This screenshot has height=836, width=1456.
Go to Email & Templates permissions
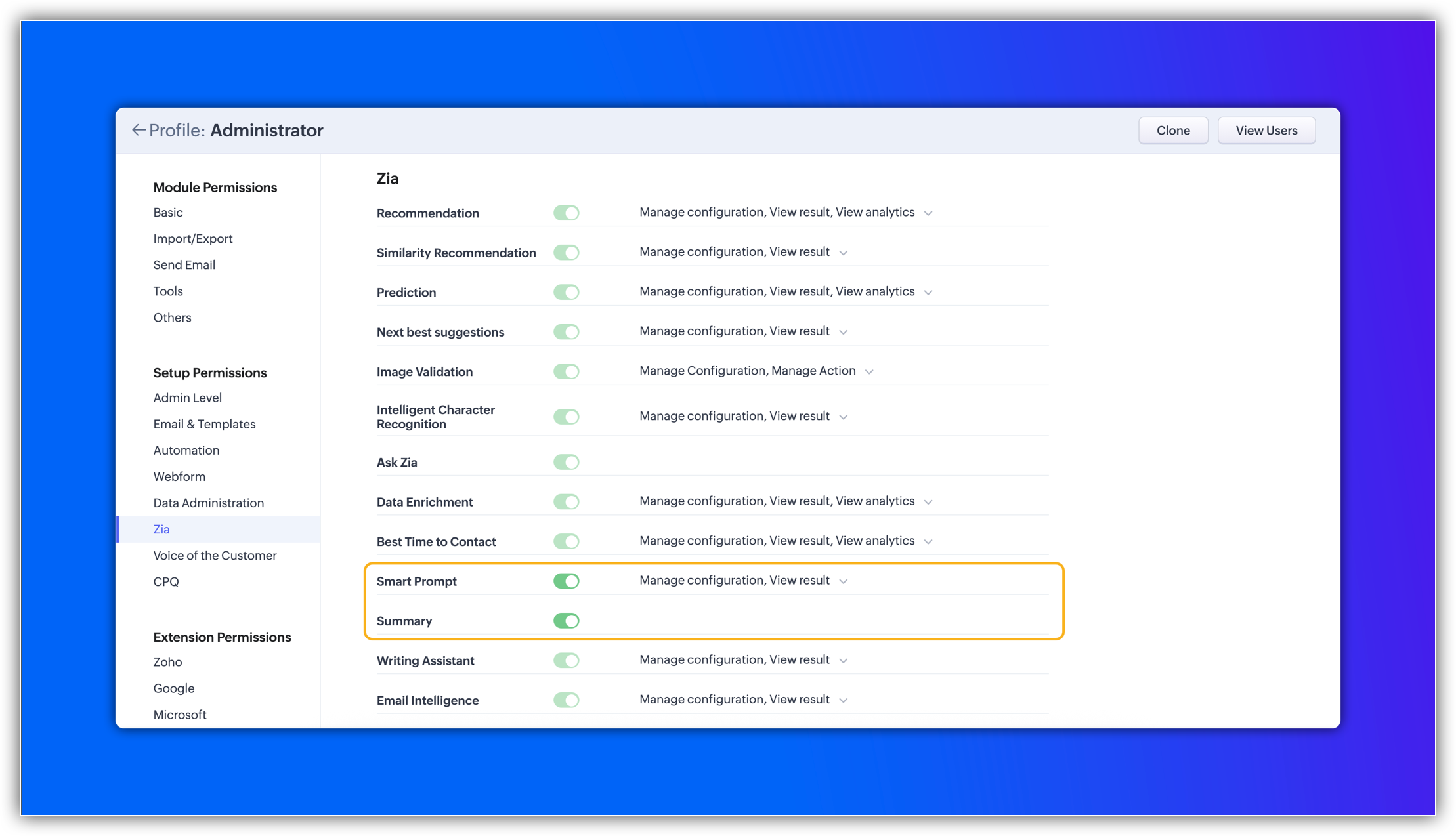204,424
